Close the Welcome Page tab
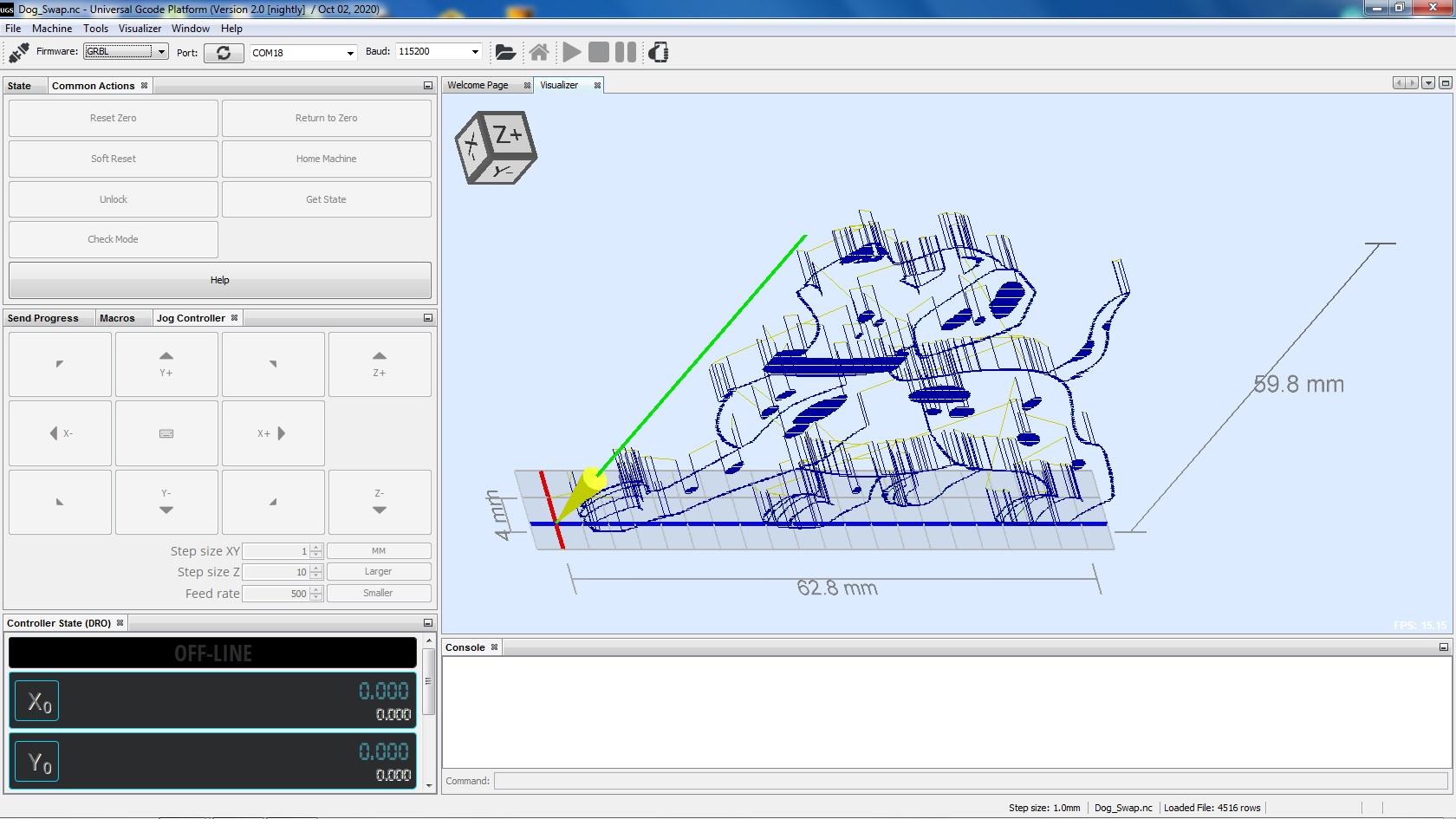The image size is (1456, 819). pos(527,85)
